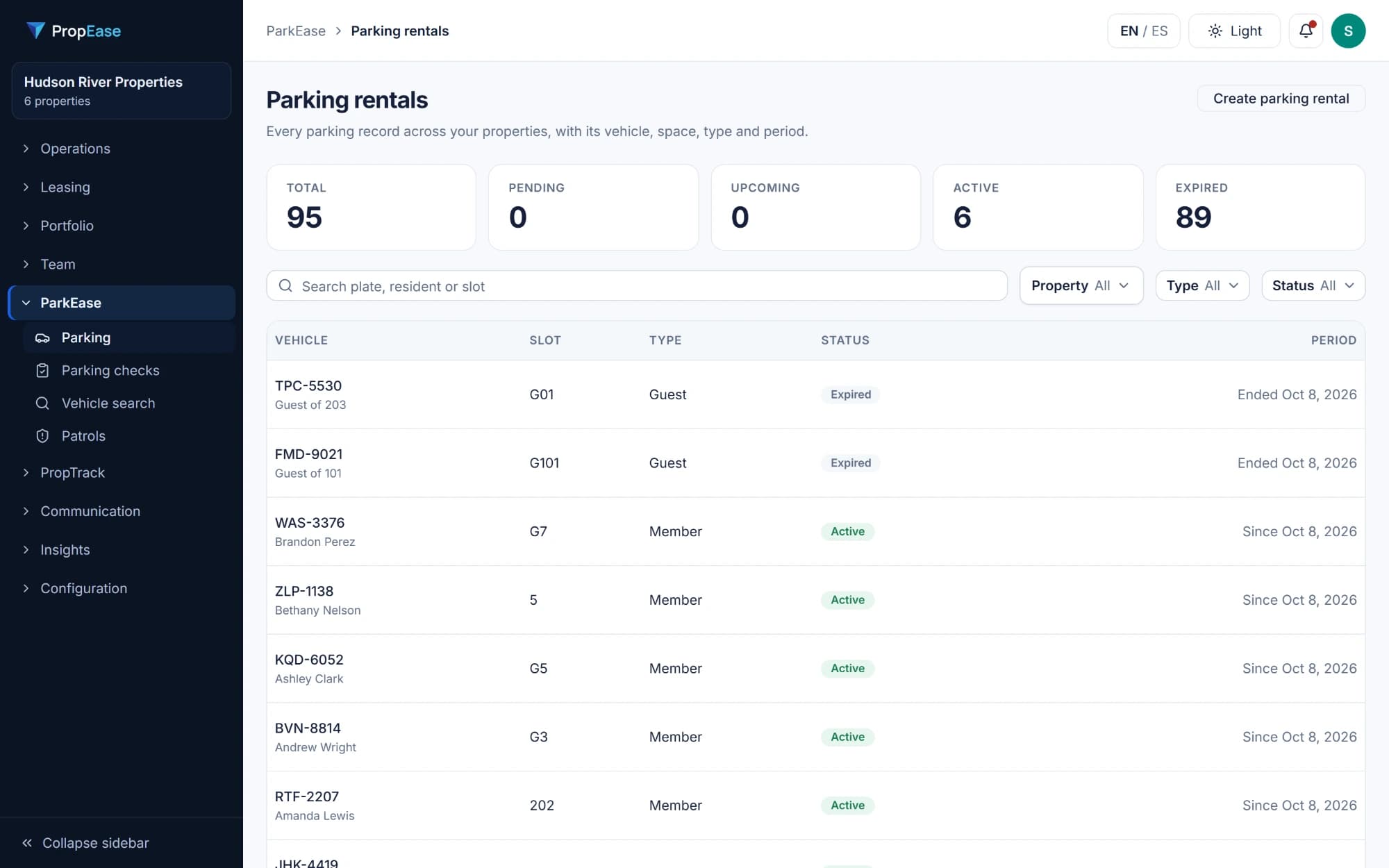Click the magnifier icon in search box
1389x868 pixels.
(285, 285)
